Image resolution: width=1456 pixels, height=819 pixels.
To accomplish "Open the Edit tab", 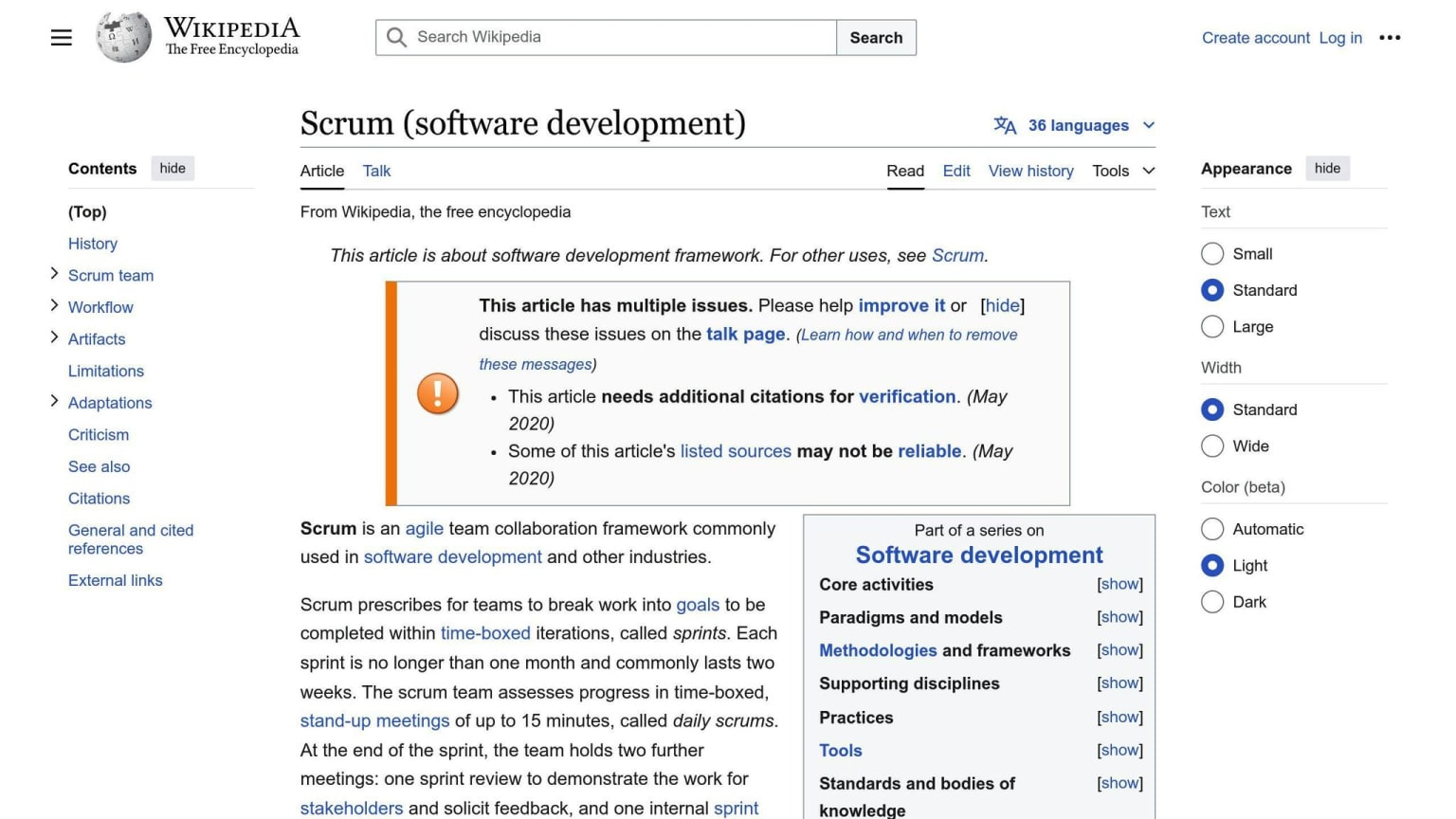I will click(956, 171).
